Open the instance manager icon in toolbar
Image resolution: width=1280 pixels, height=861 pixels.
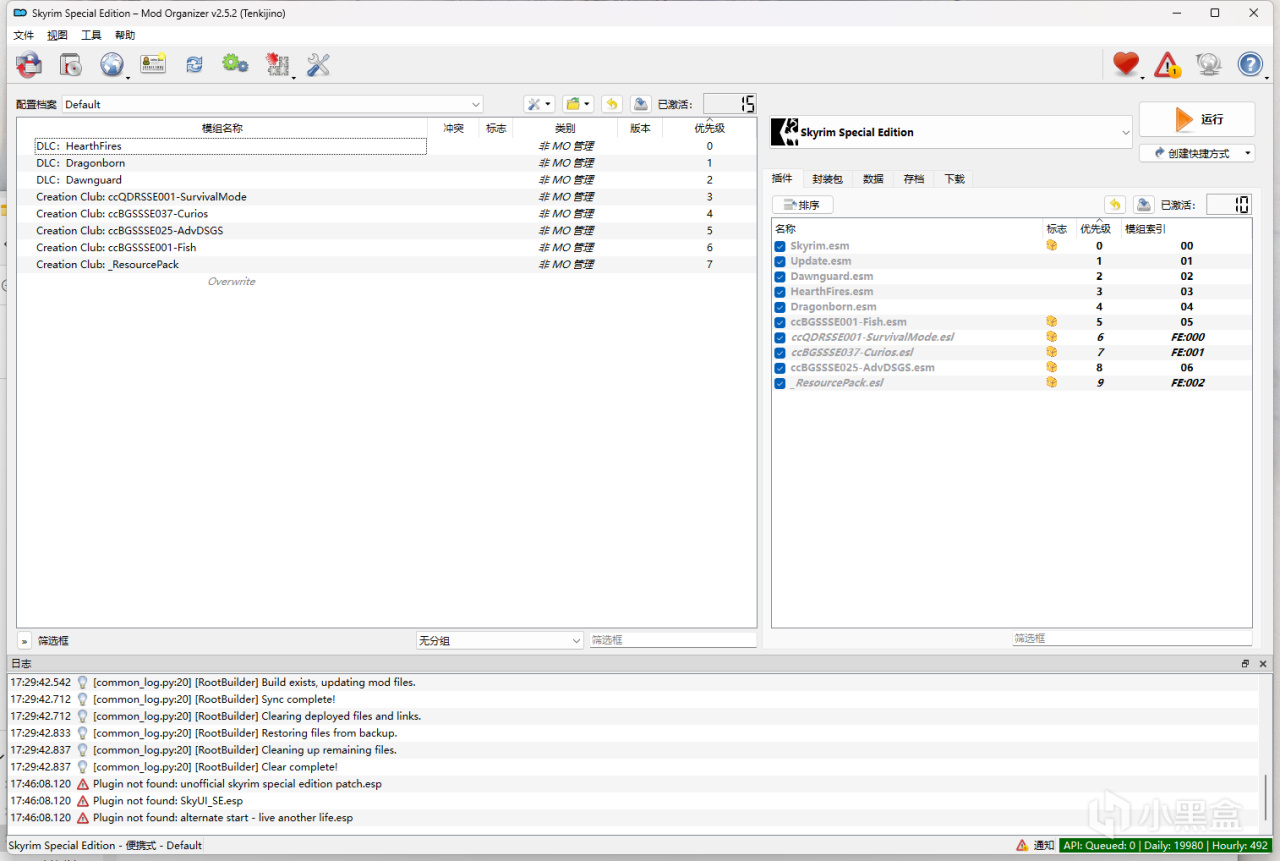[x=70, y=65]
